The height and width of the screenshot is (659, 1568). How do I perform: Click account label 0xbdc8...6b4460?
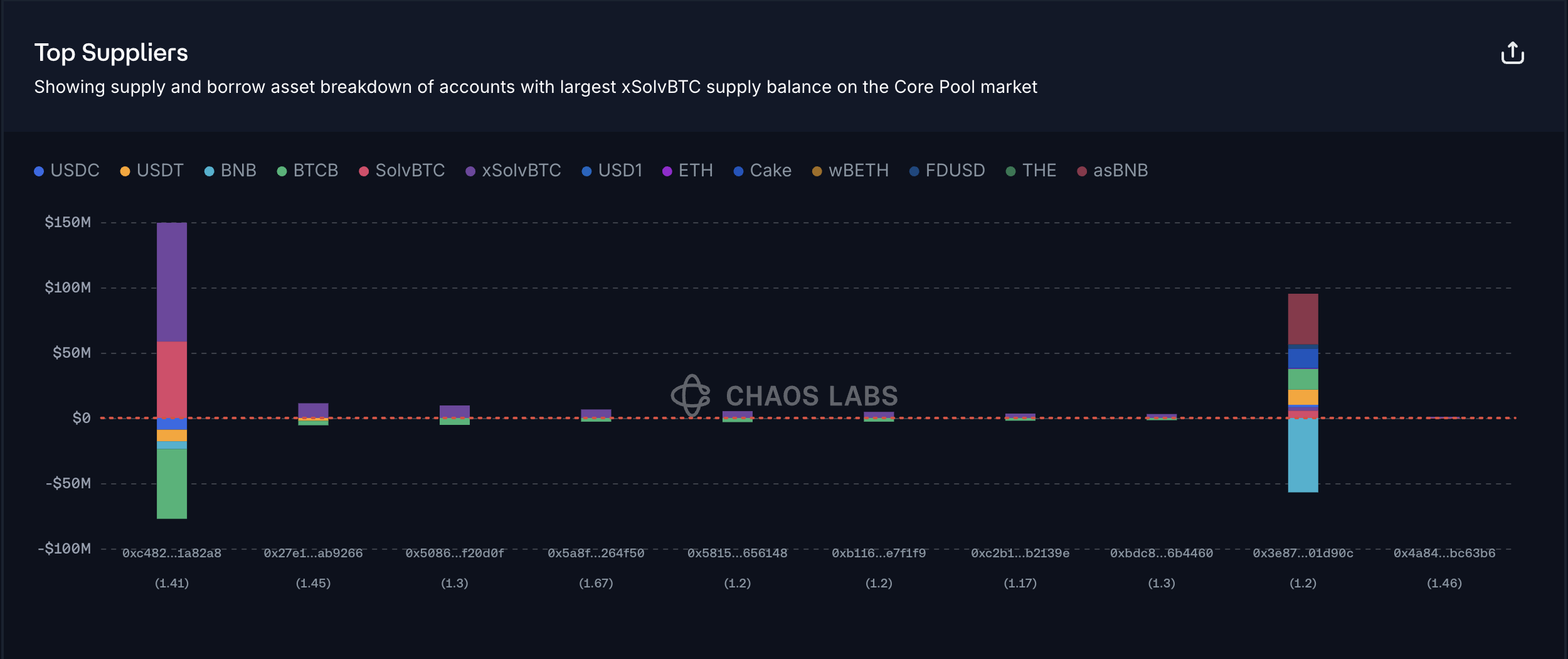[1162, 553]
